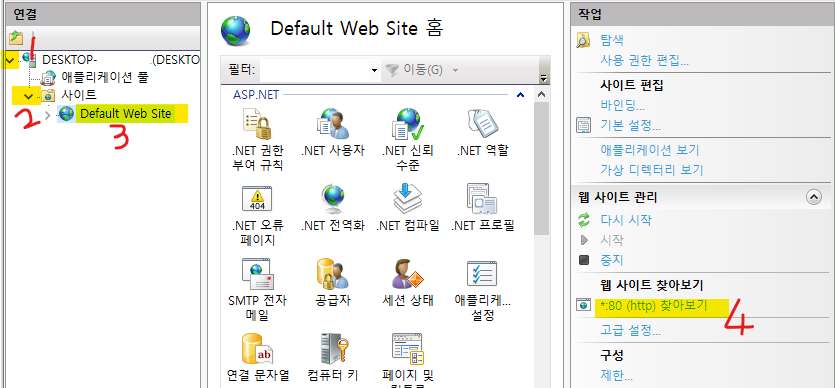Click the create connection toolbar icon

(16, 38)
